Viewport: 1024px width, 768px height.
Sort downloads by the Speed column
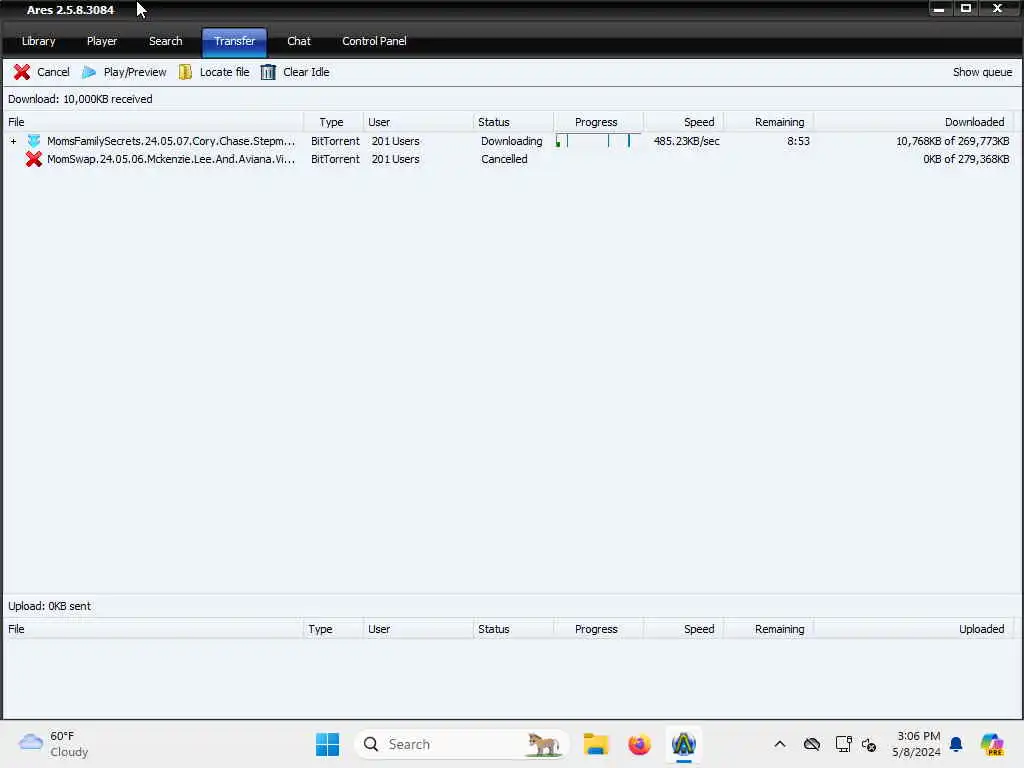click(684, 122)
